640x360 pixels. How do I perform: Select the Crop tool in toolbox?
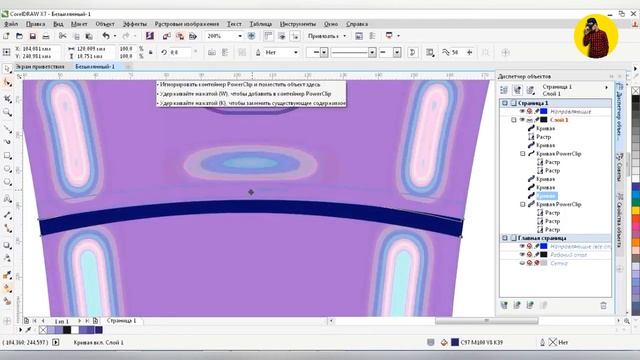tap(7, 98)
